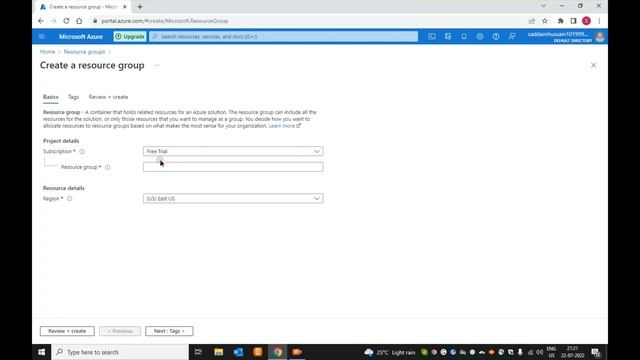
Task: Open Outlook from the taskbar
Action: coord(238,352)
